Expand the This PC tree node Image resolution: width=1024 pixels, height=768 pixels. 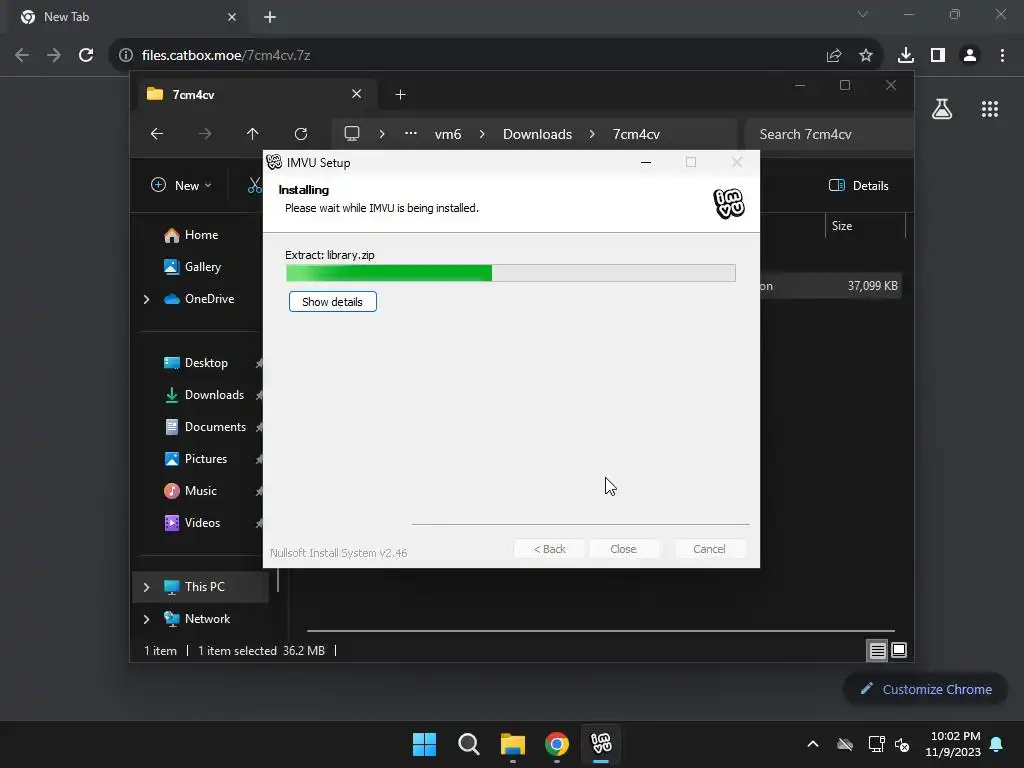click(x=146, y=587)
